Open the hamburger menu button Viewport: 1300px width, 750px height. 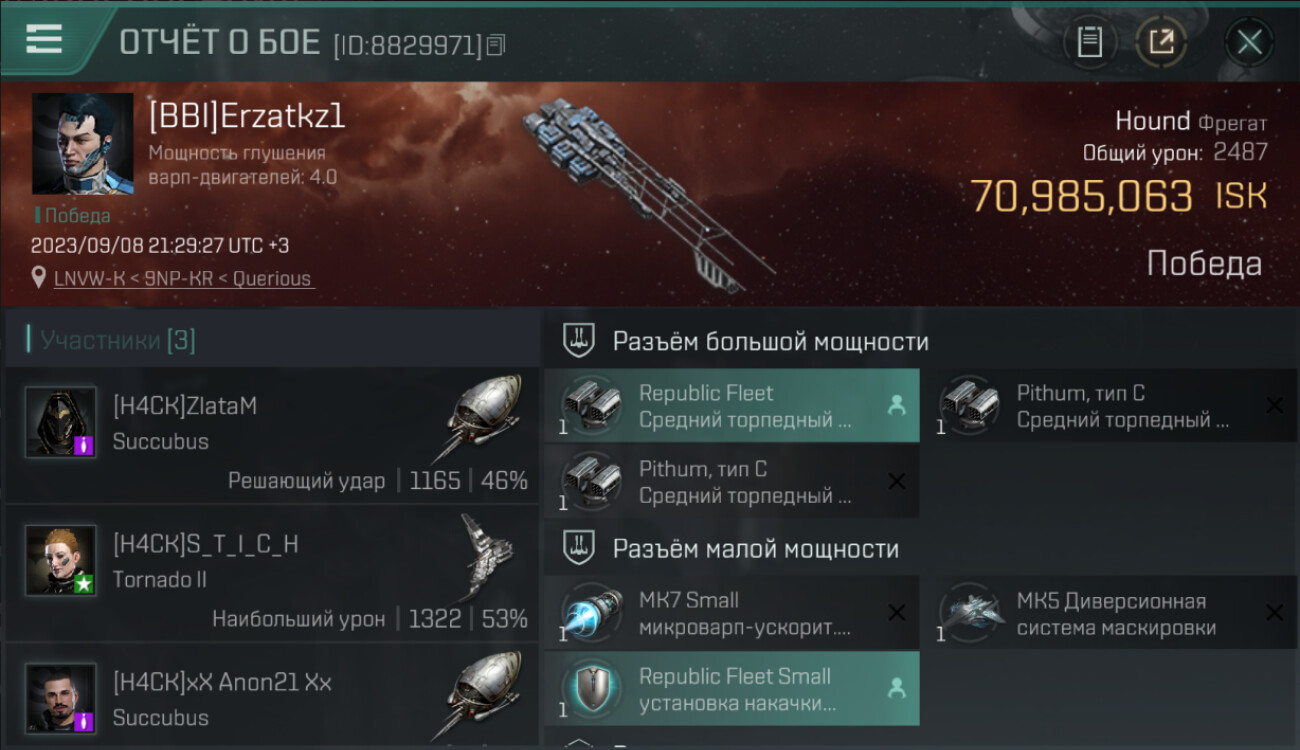point(44,39)
